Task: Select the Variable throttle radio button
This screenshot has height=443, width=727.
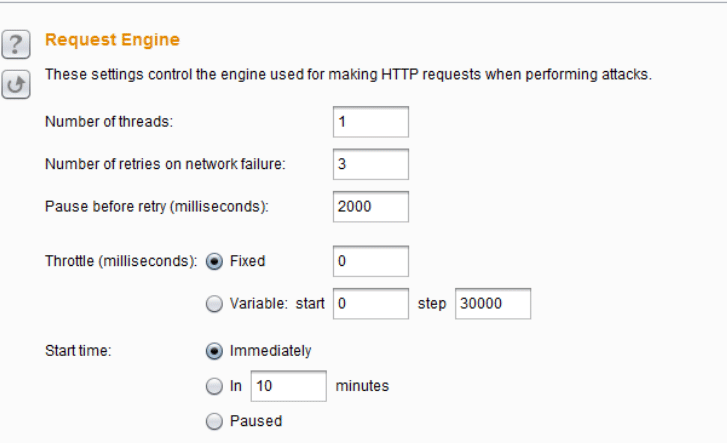Action: (214, 304)
